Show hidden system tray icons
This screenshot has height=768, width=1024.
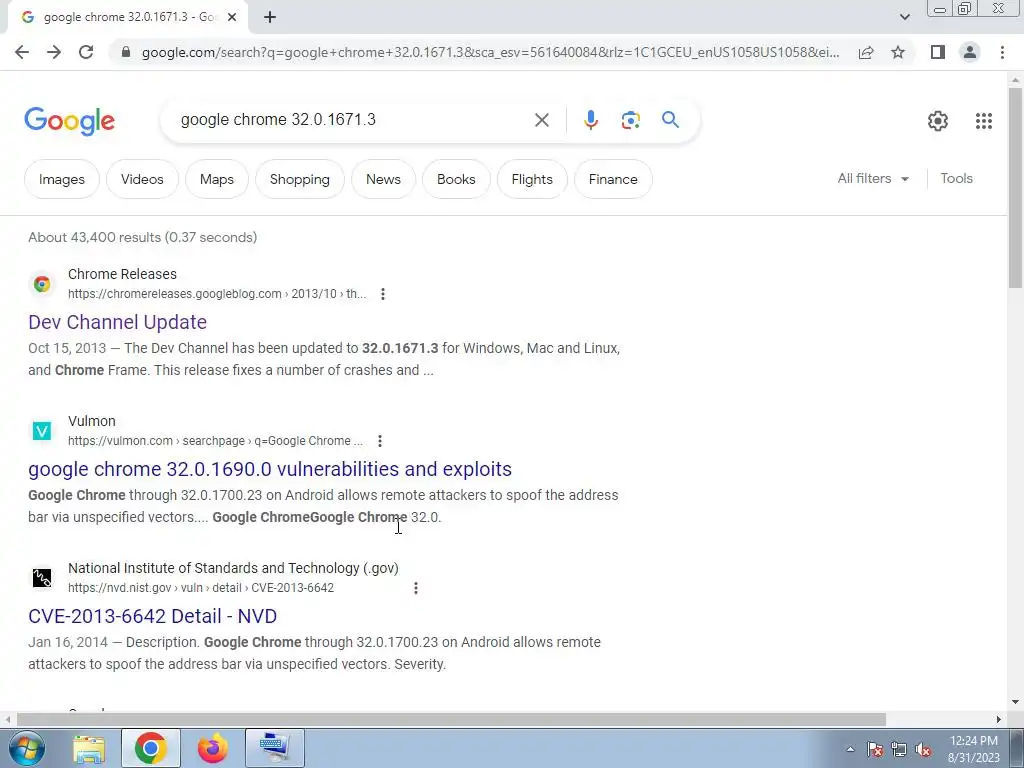click(850, 749)
